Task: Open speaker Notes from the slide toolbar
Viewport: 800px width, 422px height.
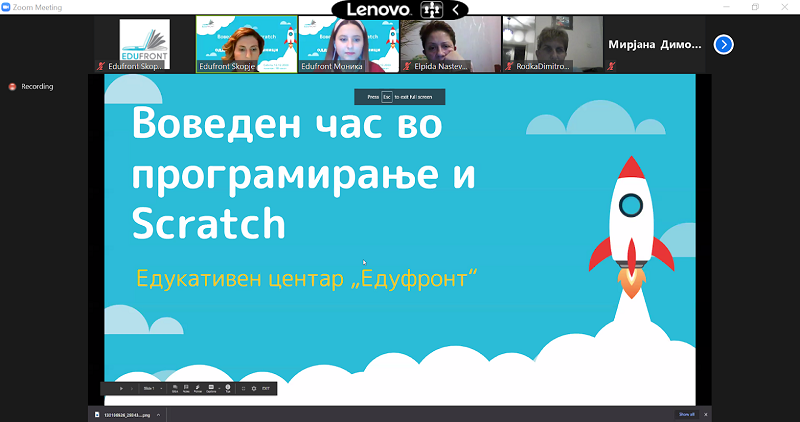Action: pos(187,388)
